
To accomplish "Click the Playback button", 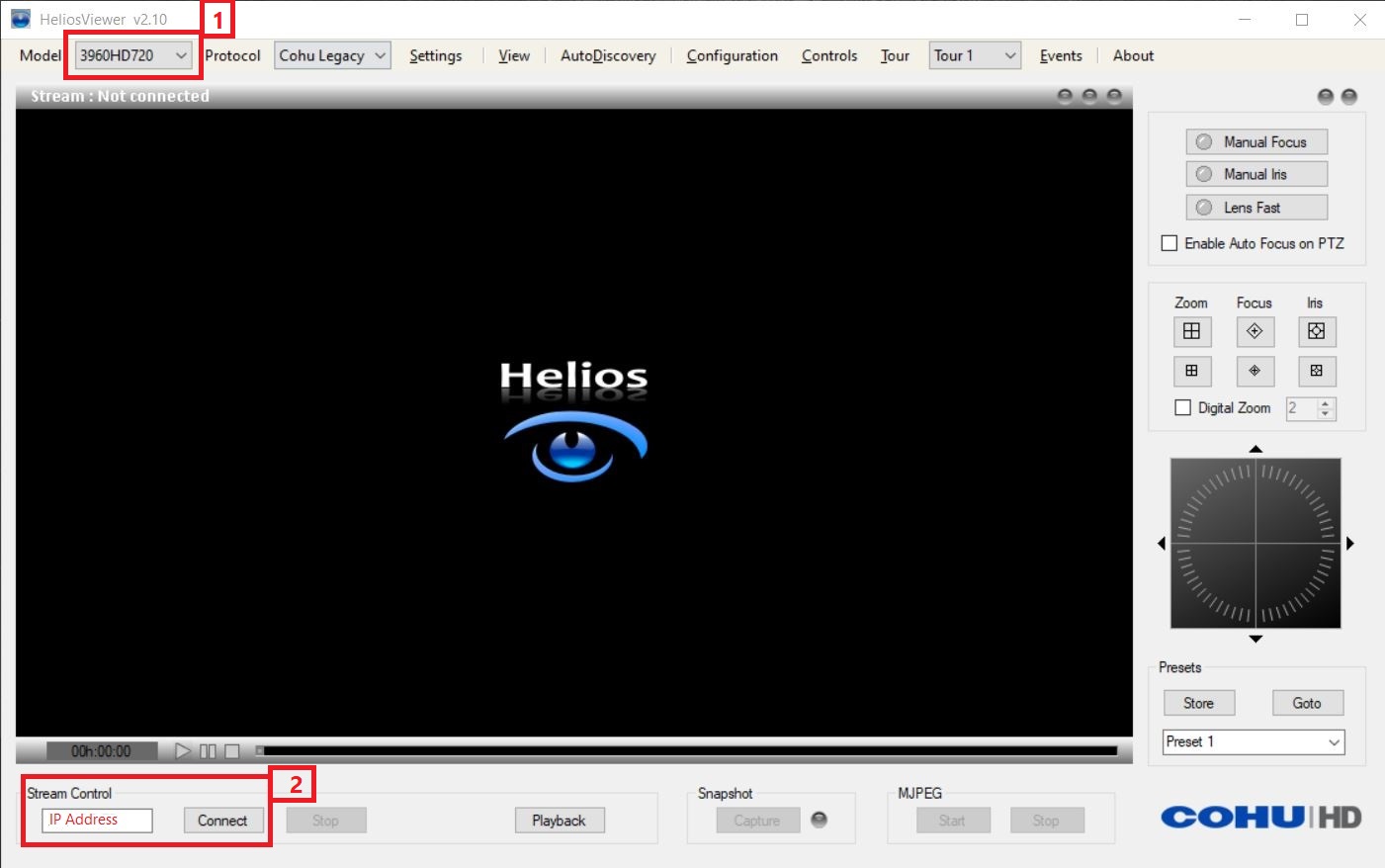I will (x=560, y=821).
